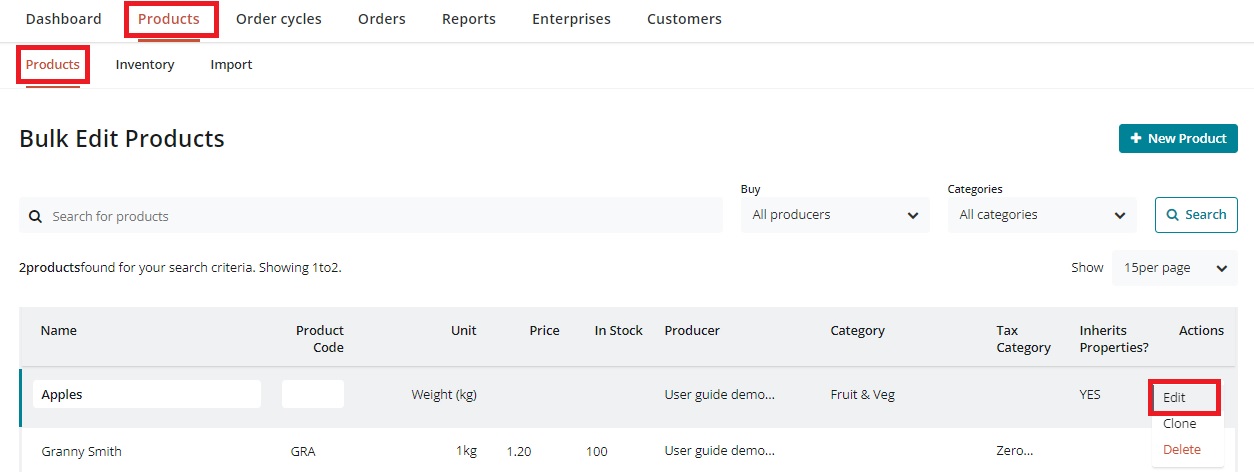Switch to the Inventory tab
Screen dimensions: 1254x472
145,65
